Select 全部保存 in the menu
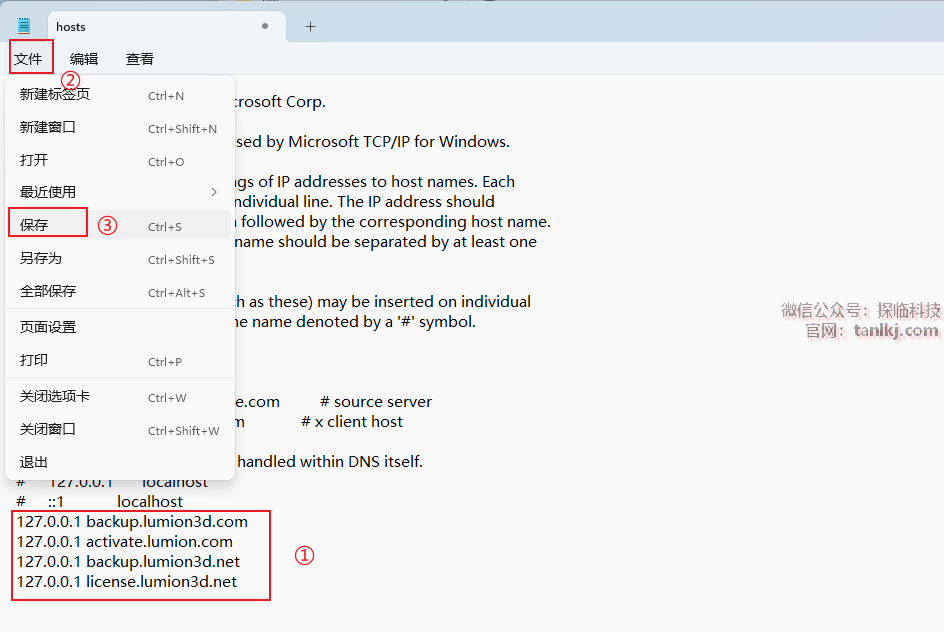Viewport: 944px width, 632px height. click(48, 292)
